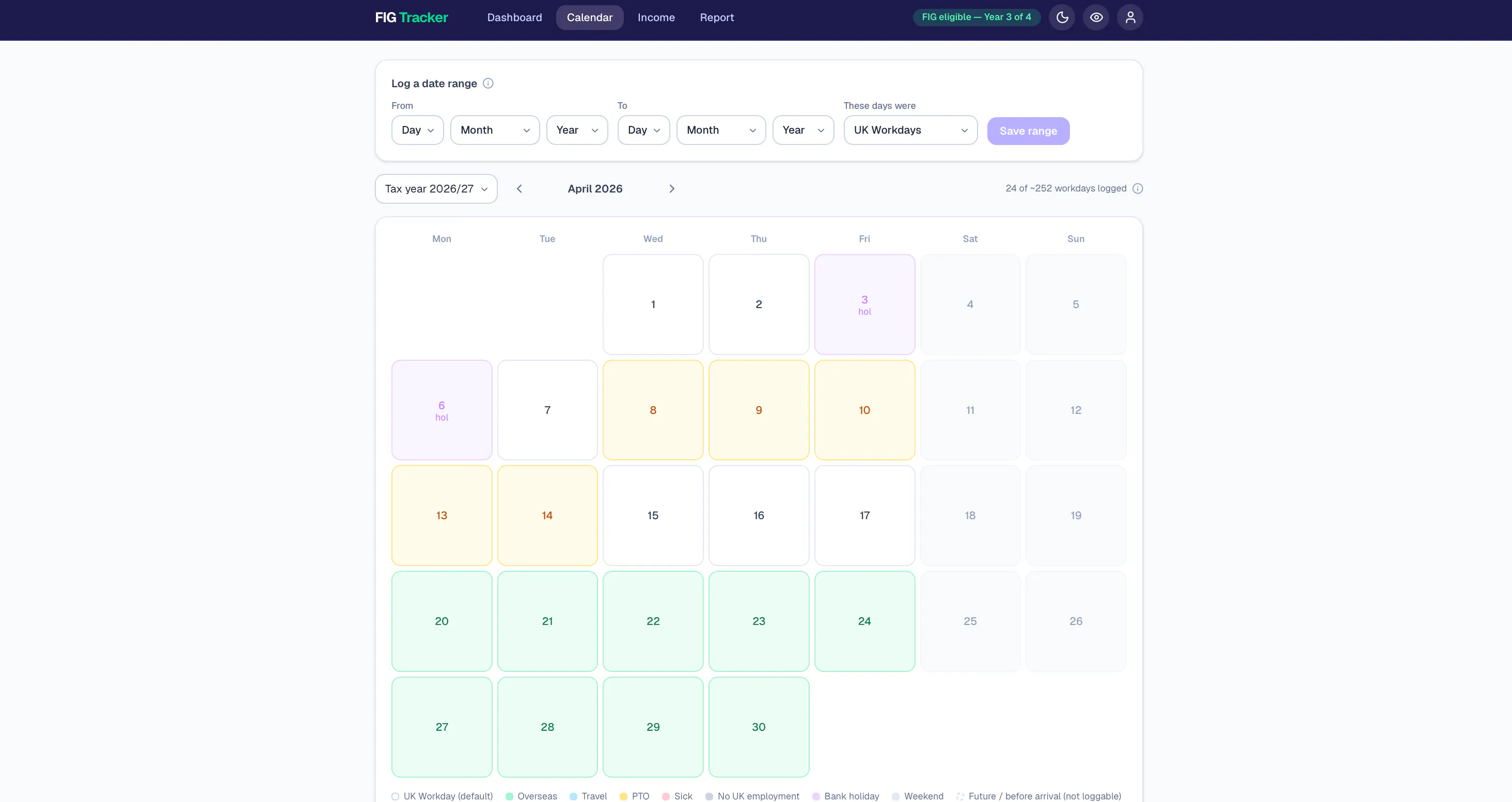1512x802 pixels.
Task: Click overseas day April 22
Action: (x=653, y=621)
